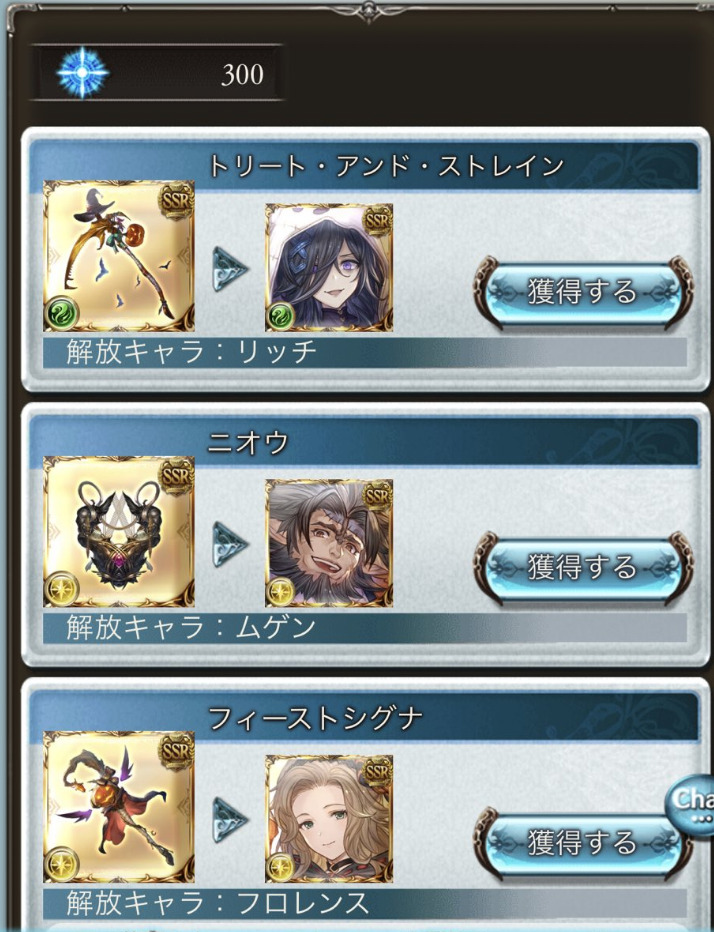Image resolution: width=714 pixels, height=932 pixels.
Task: Open the Chat bubble icon
Action: [x=690, y=804]
